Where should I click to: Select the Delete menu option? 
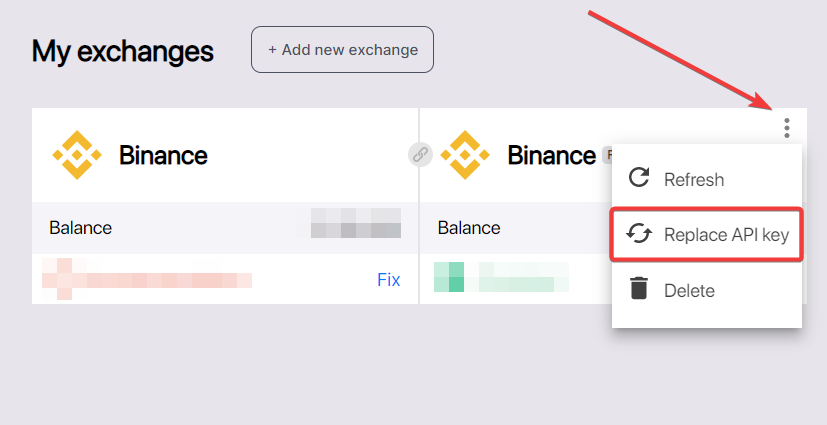pos(689,291)
